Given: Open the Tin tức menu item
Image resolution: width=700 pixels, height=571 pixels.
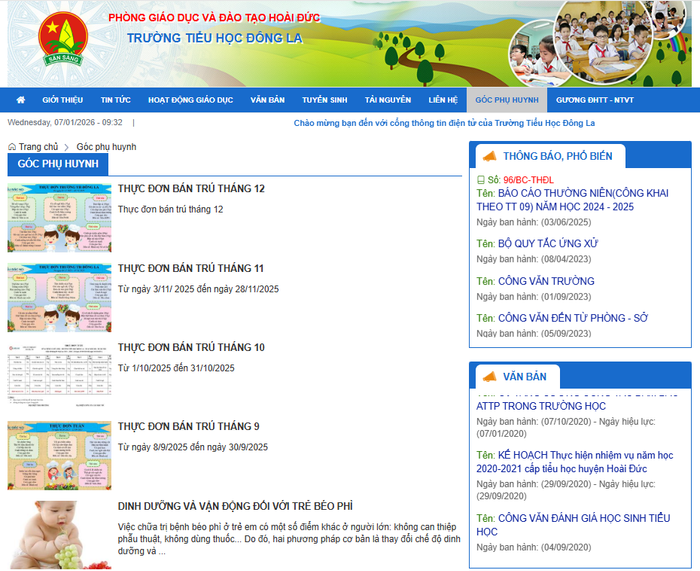Looking at the screenshot, I should click(115, 100).
